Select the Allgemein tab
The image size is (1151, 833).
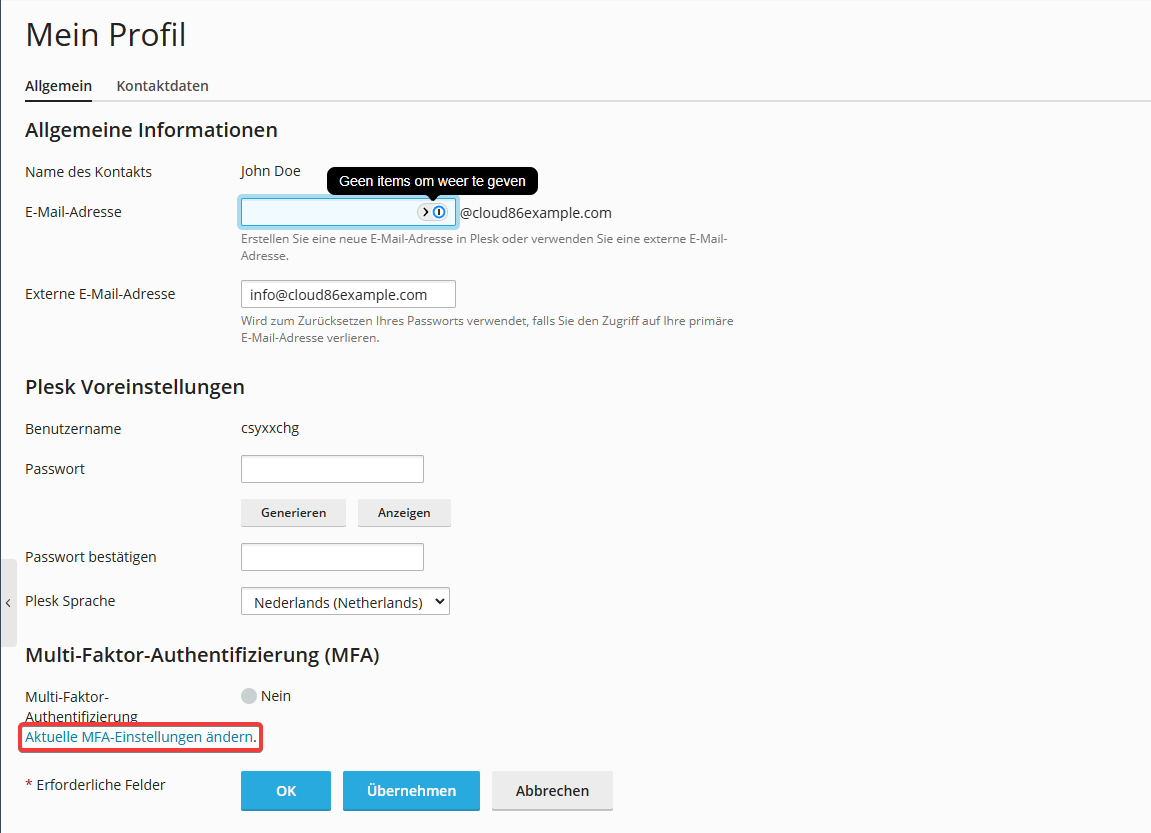[x=59, y=86]
